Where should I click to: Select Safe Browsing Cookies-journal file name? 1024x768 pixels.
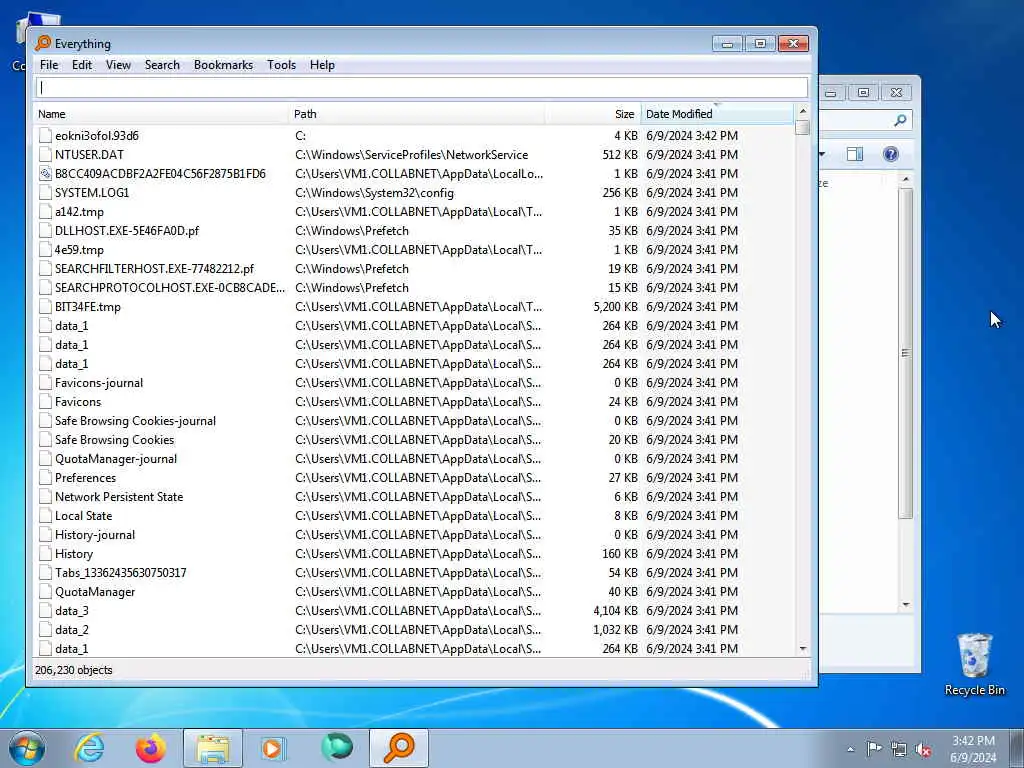tap(135, 421)
